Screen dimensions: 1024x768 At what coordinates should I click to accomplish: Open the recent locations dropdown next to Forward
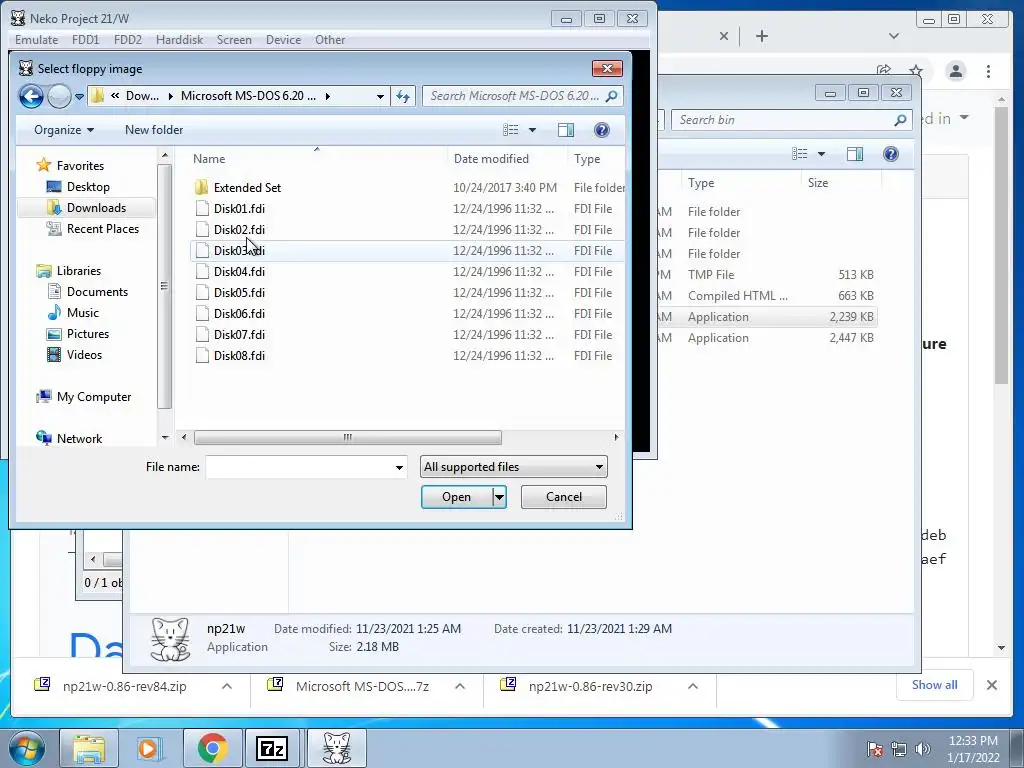[x=79, y=97]
